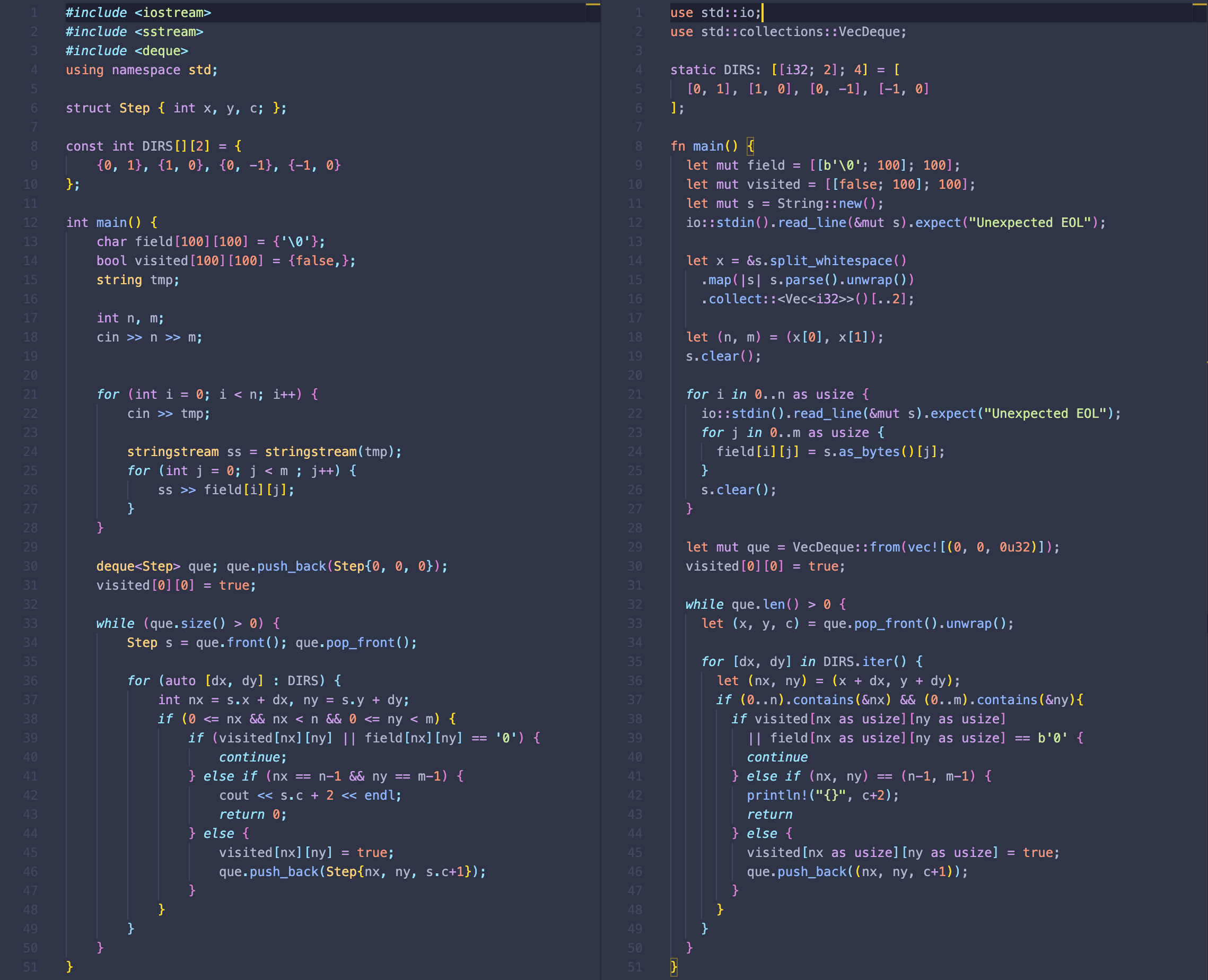Click 'cout << s.c + 2' line

pyautogui.click(x=310, y=795)
